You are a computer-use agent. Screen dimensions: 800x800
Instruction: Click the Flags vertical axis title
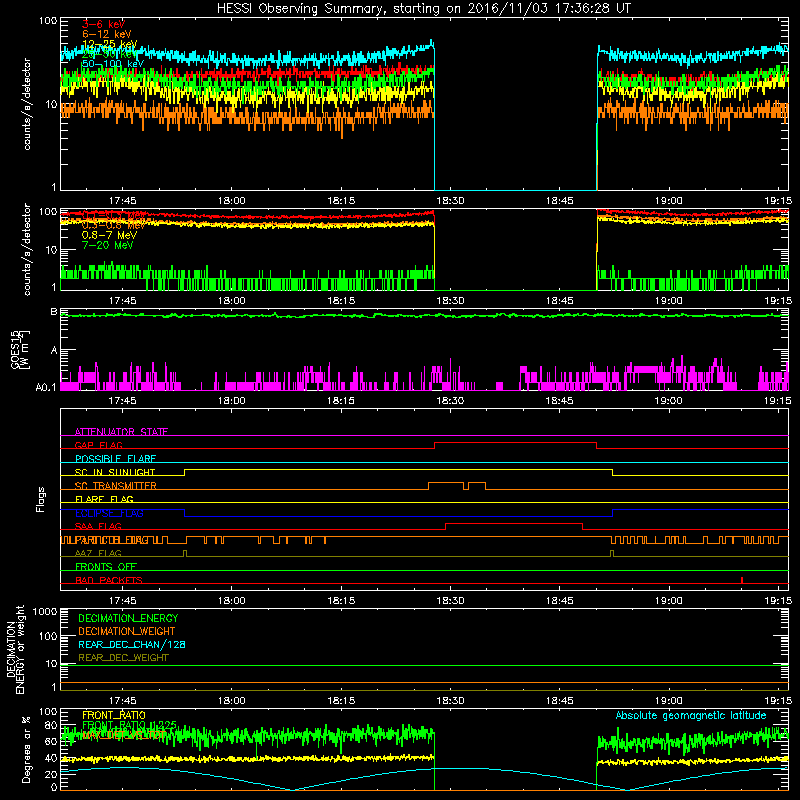pos(41,499)
